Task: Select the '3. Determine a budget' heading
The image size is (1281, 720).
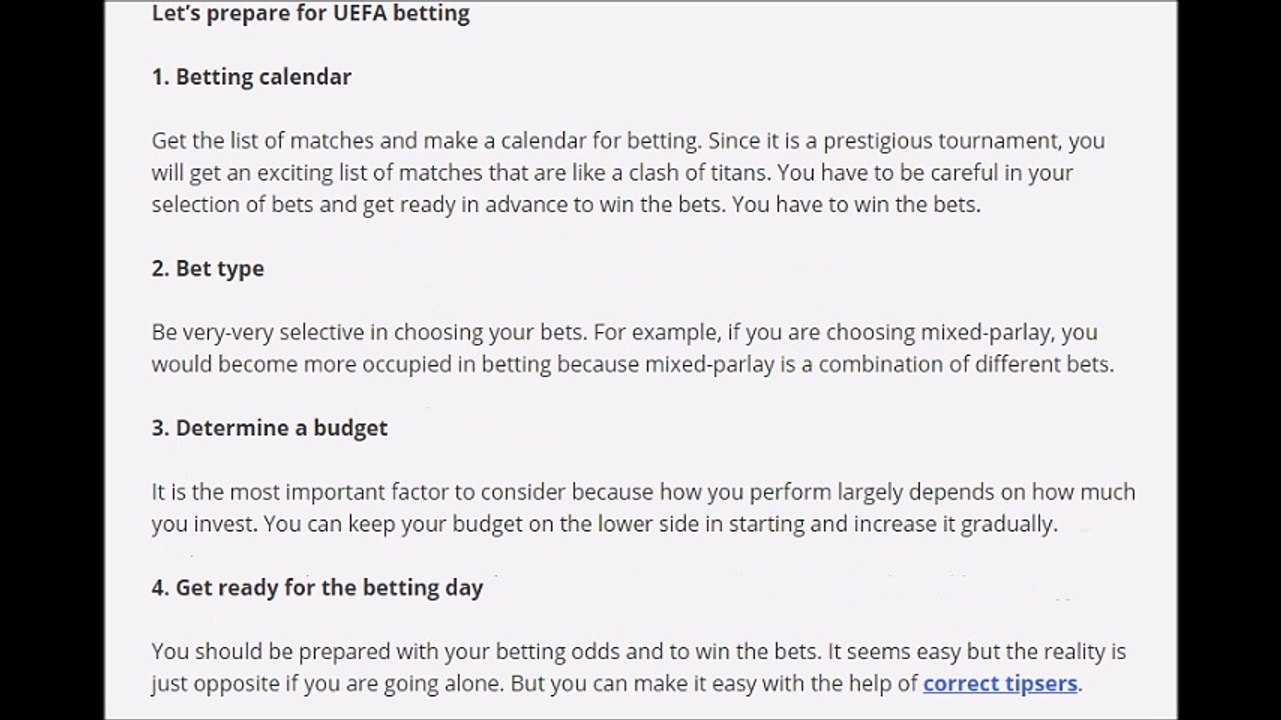Action: [x=270, y=428]
